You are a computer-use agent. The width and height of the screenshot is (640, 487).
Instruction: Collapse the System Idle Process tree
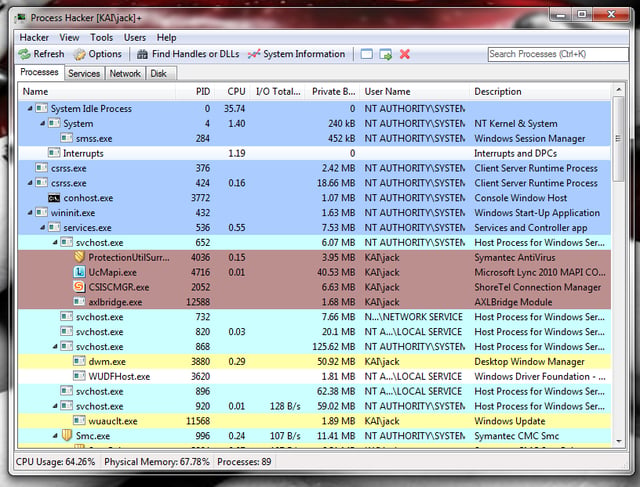tap(30, 109)
